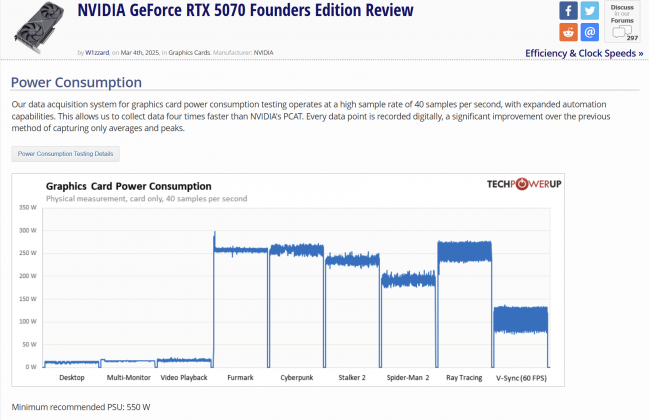Image resolution: width=649 pixels, height=420 pixels.
Task: Open the NVIDIA manufacturer link
Action: [x=263, y=53]
